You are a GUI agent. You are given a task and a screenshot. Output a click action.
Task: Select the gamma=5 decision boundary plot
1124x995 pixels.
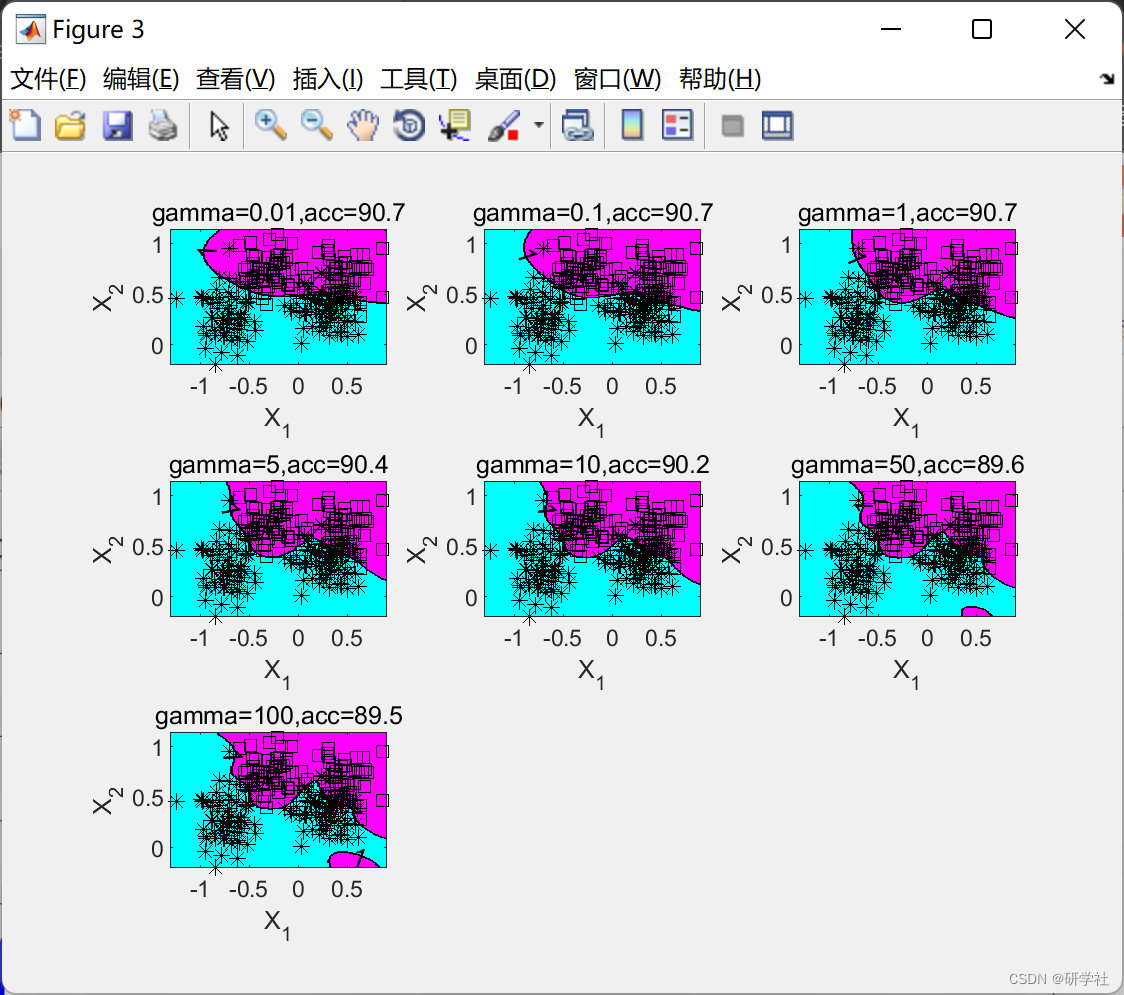pos(278,549)
